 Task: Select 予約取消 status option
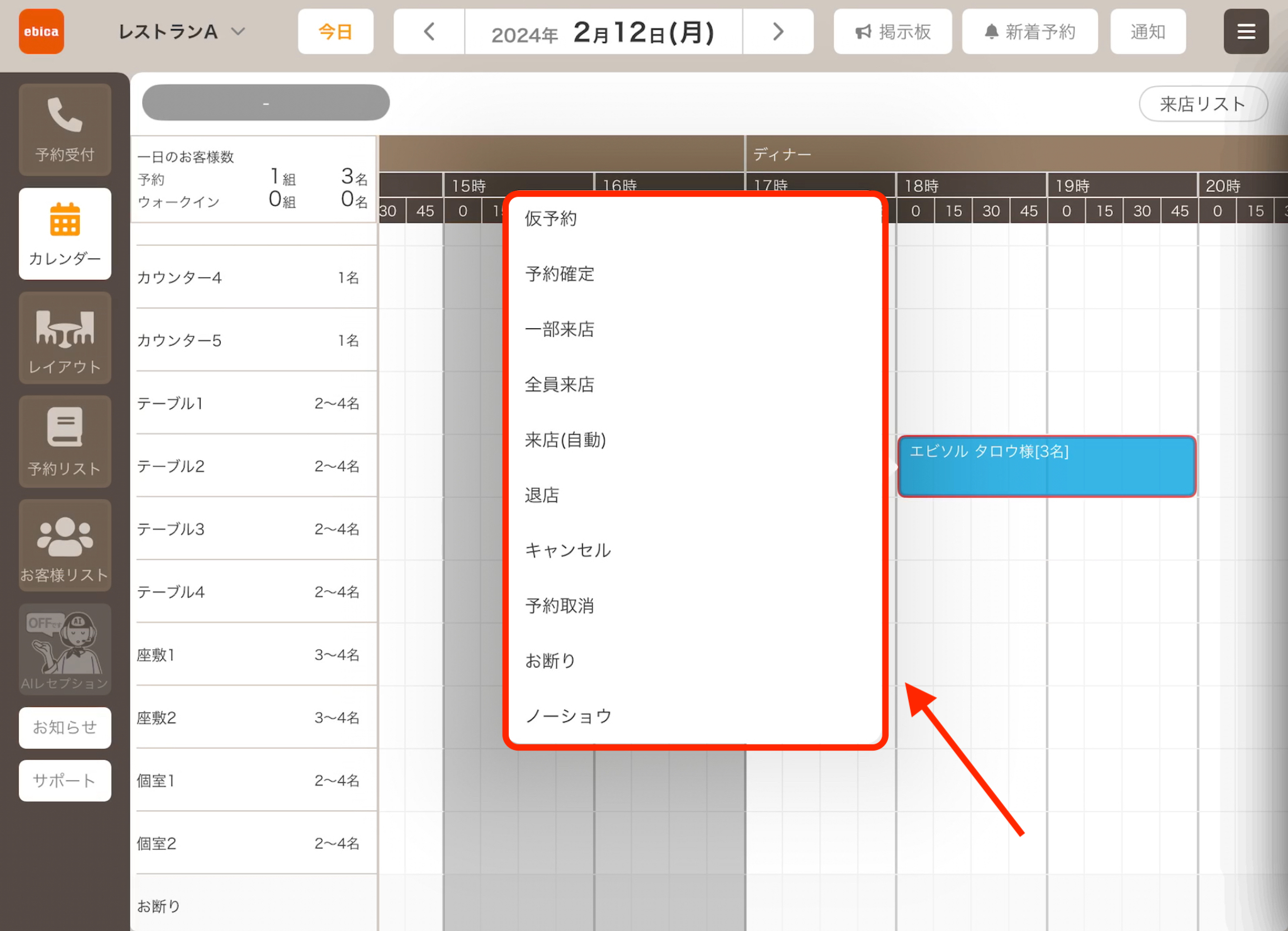(x=694, y=606)
